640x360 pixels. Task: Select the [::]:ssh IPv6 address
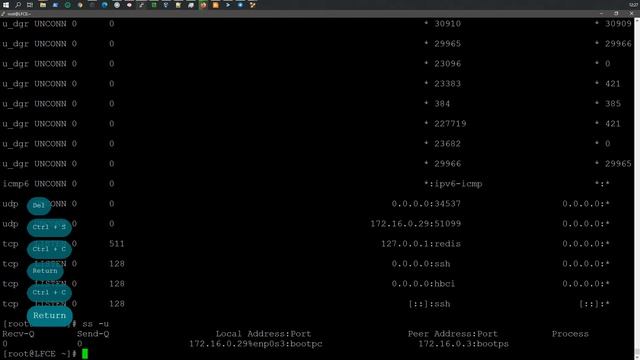429,304
